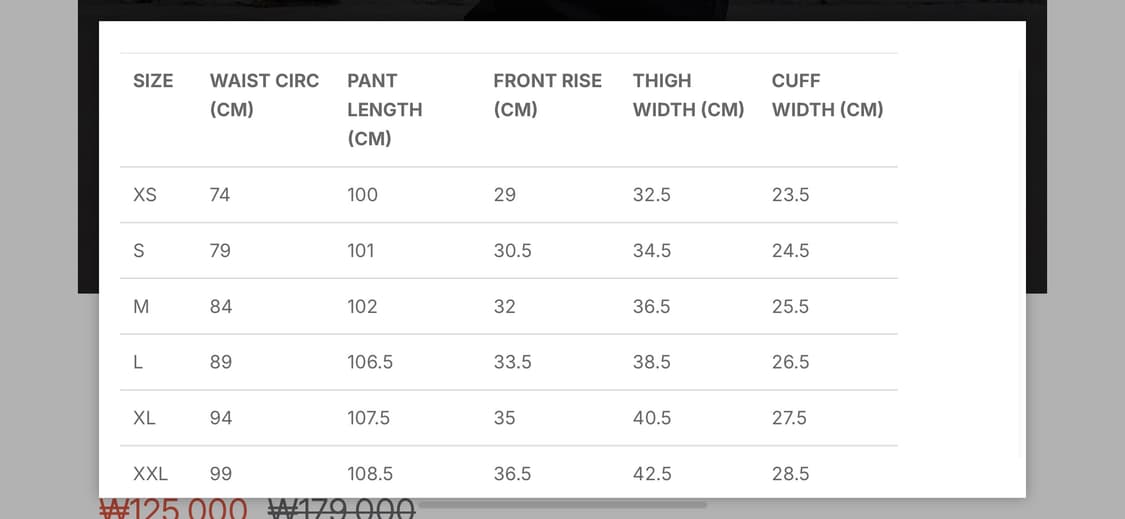Click the FRONT RISE (CM) column header
The image size is (1125, 519).
(547, 95)
